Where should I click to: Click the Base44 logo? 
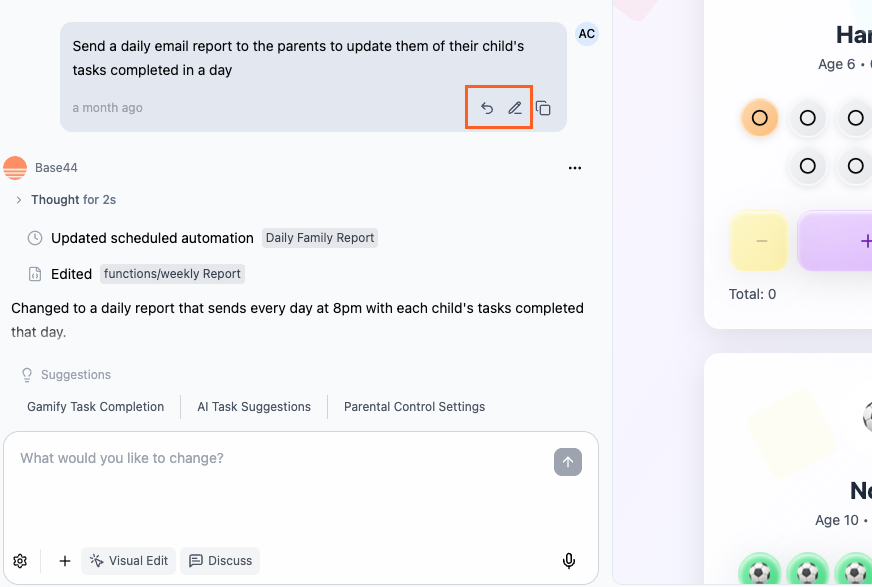pos(14,167)
